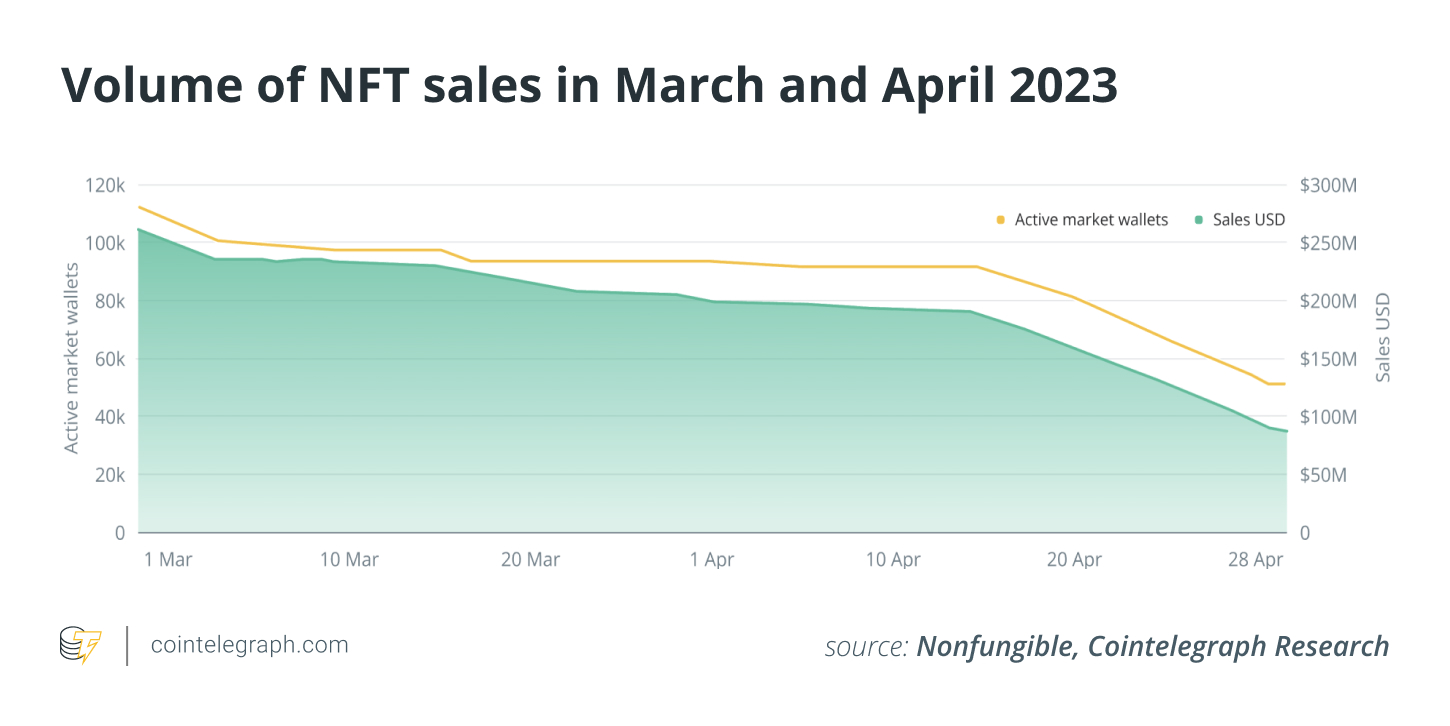Click the vertical Sales USD axis title
The width and height of the screenshot is (1450, 726).
pos(1383,338)
